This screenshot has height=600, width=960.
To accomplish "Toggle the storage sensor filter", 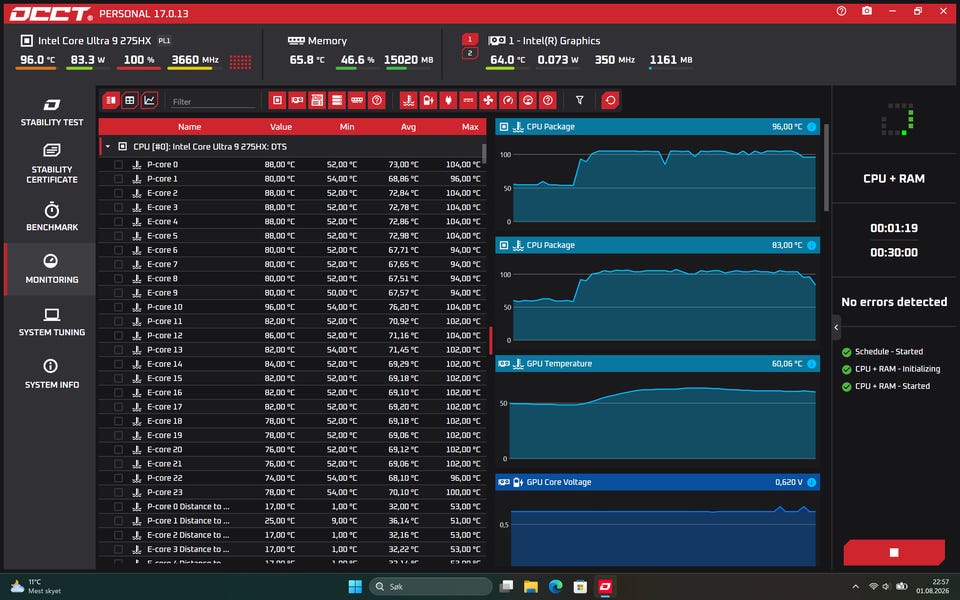I will click(337, 100).
